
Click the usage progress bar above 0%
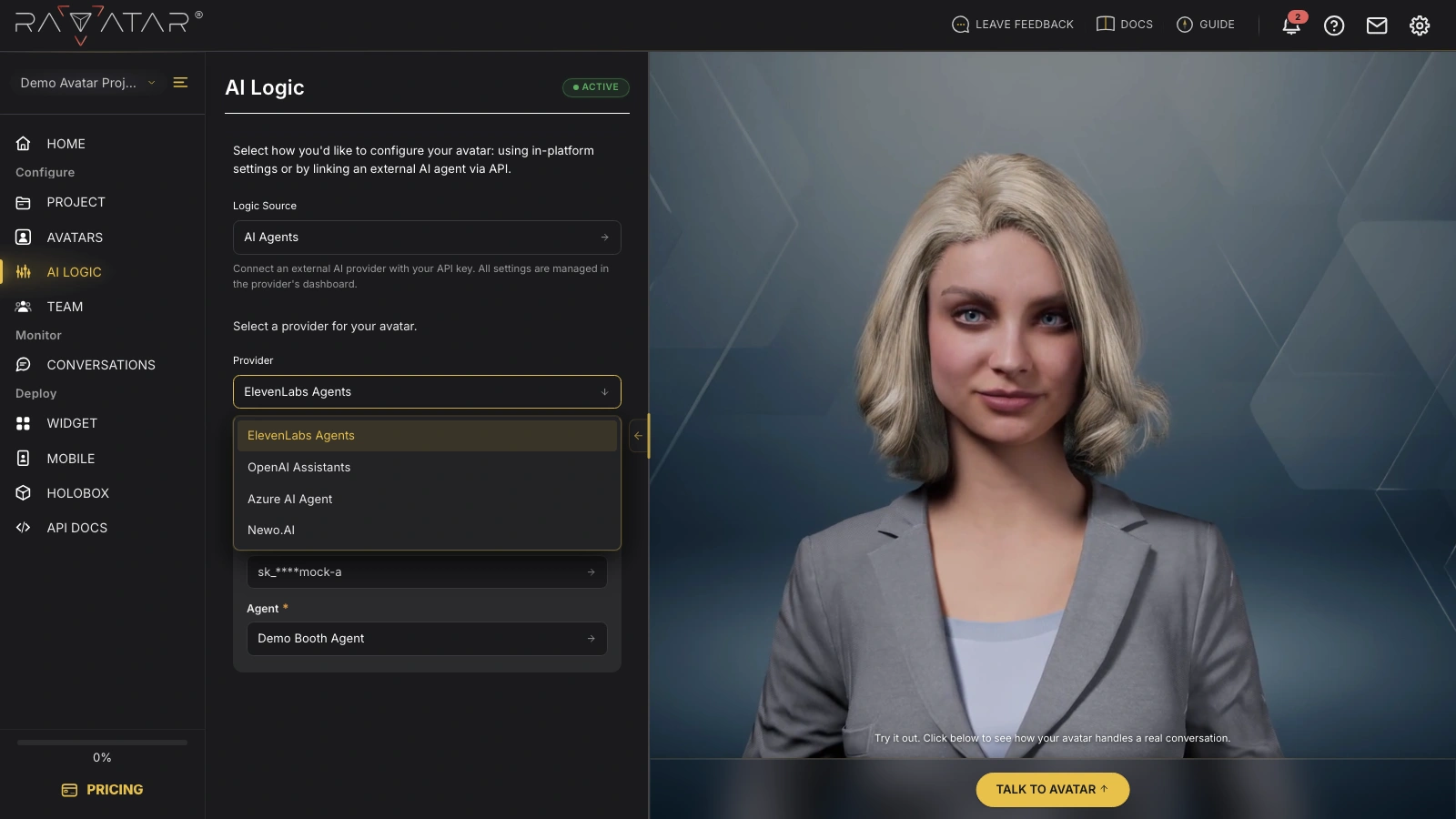pyautogui.click(x=102, y=743)
